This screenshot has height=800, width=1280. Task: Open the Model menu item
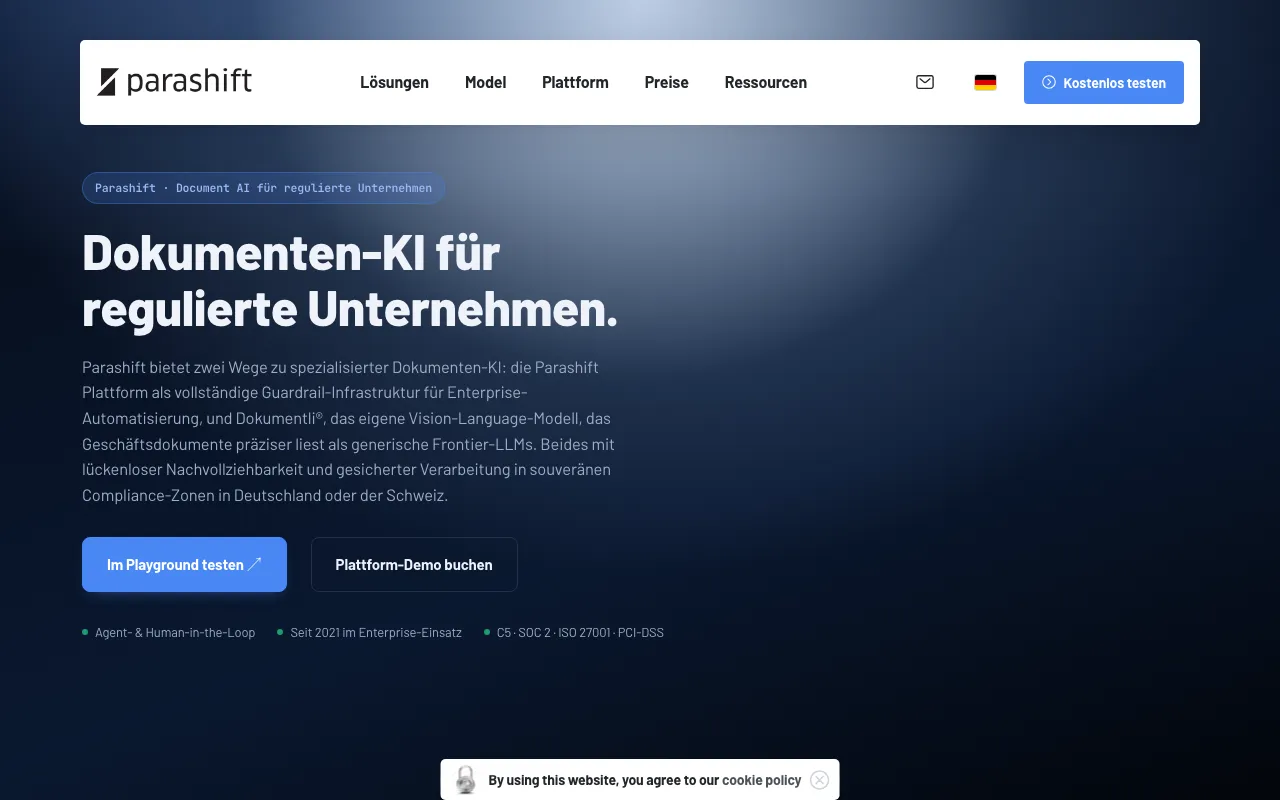(x=485, y=82)
